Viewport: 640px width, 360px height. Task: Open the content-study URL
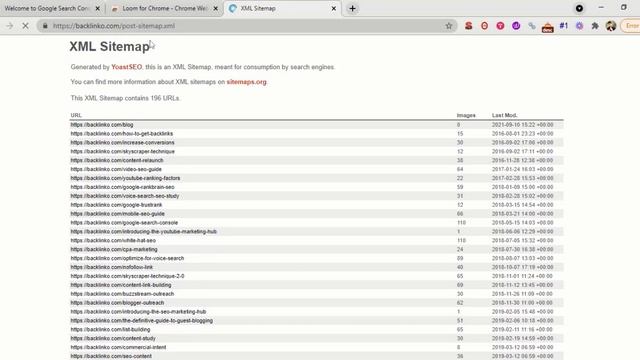[x=113, y=338]
